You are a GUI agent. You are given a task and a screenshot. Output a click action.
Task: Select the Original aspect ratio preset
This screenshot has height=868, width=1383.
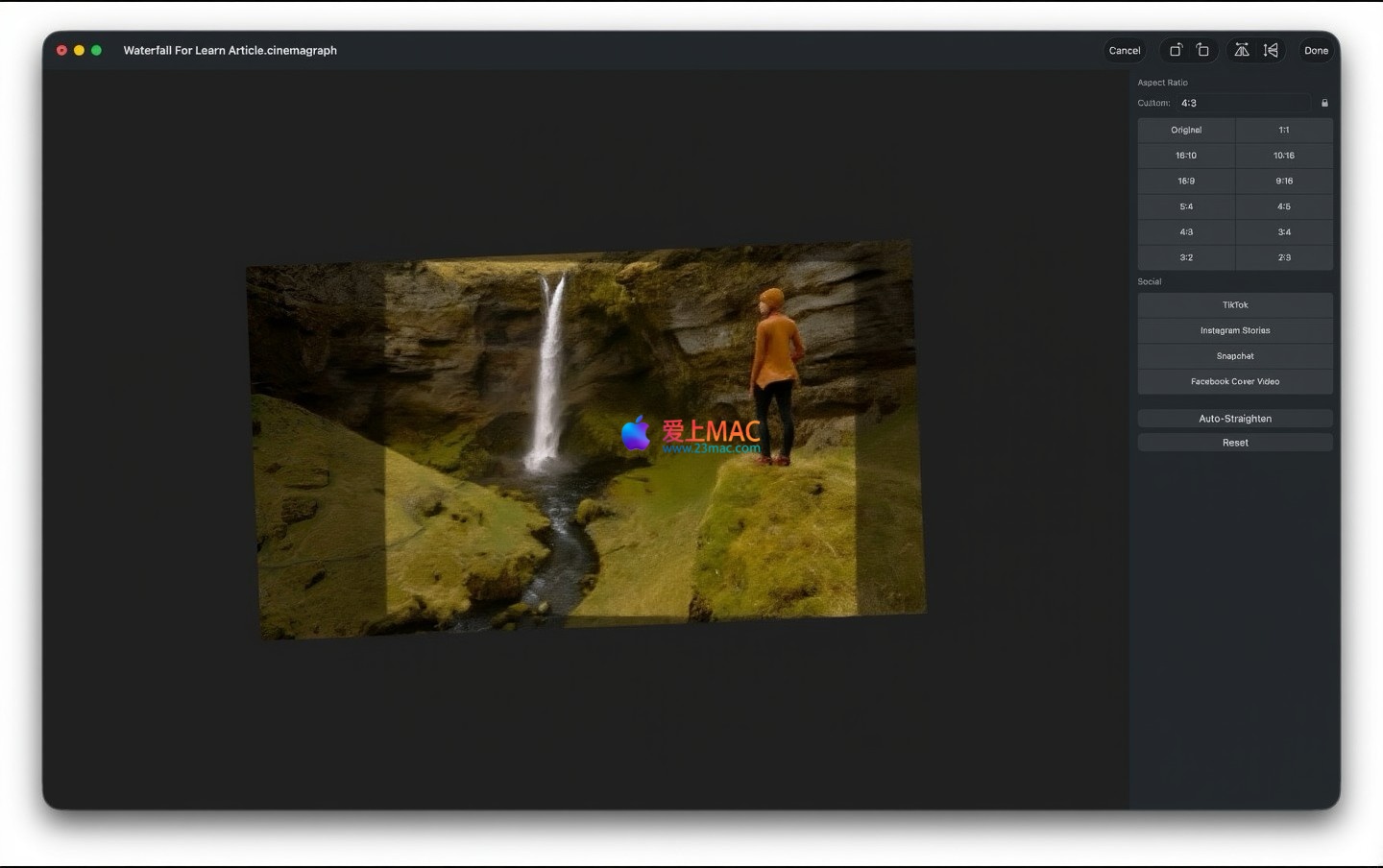(1186, 130)
